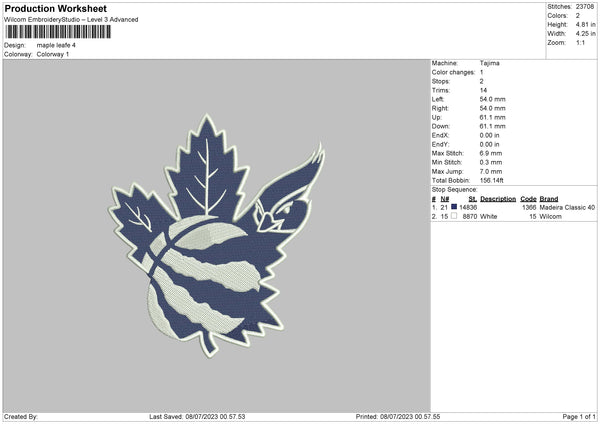Click the 'Last Saved: 08/07/2023 00.57.53' text

pyautogui.click(x=197, y=417)
